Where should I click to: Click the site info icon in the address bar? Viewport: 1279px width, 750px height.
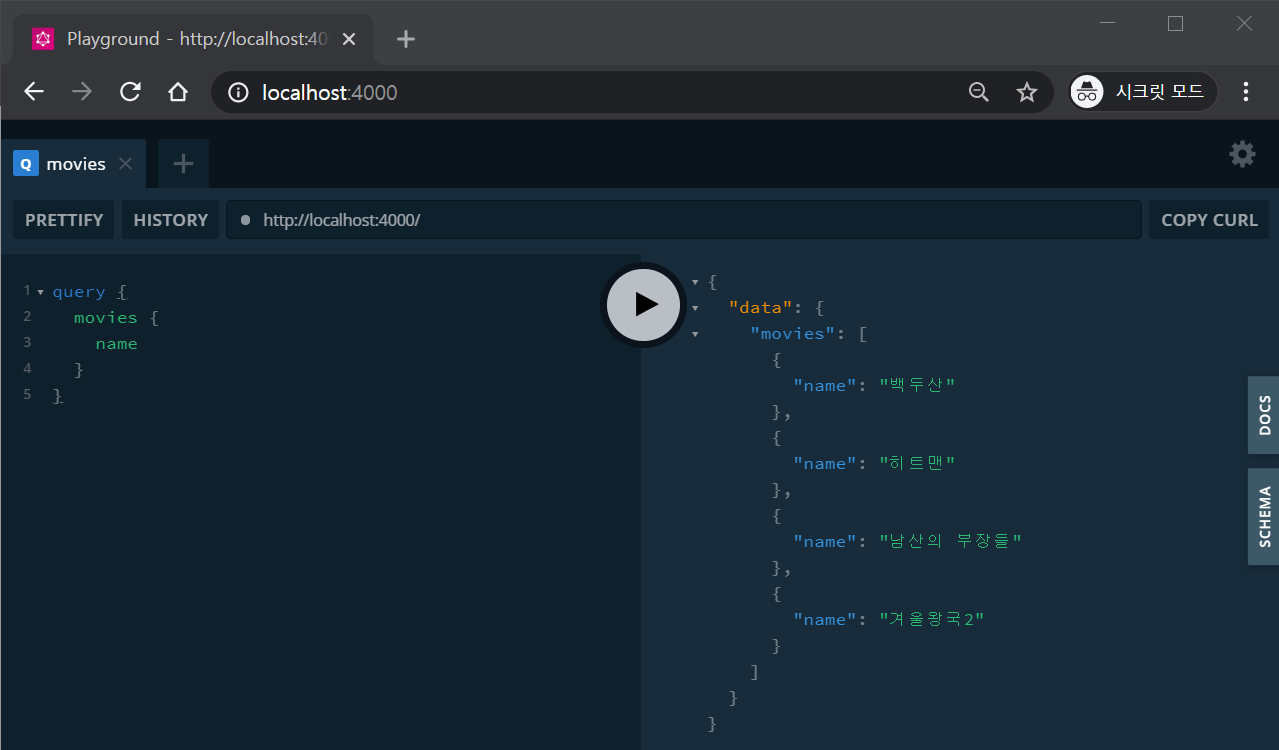pos(237,91)
